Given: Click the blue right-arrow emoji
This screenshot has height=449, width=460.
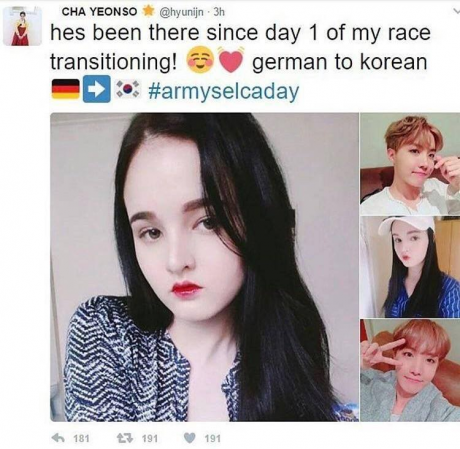Looking at the screenshot, I should point(97,89).
